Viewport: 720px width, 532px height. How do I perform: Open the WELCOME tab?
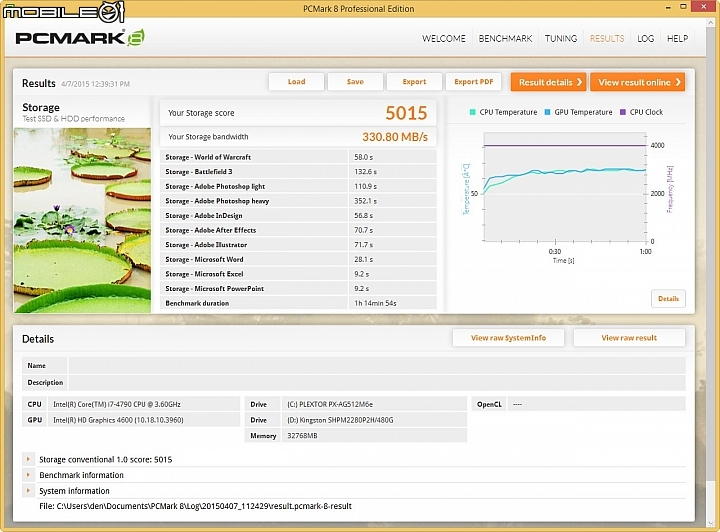pos(444,39)
